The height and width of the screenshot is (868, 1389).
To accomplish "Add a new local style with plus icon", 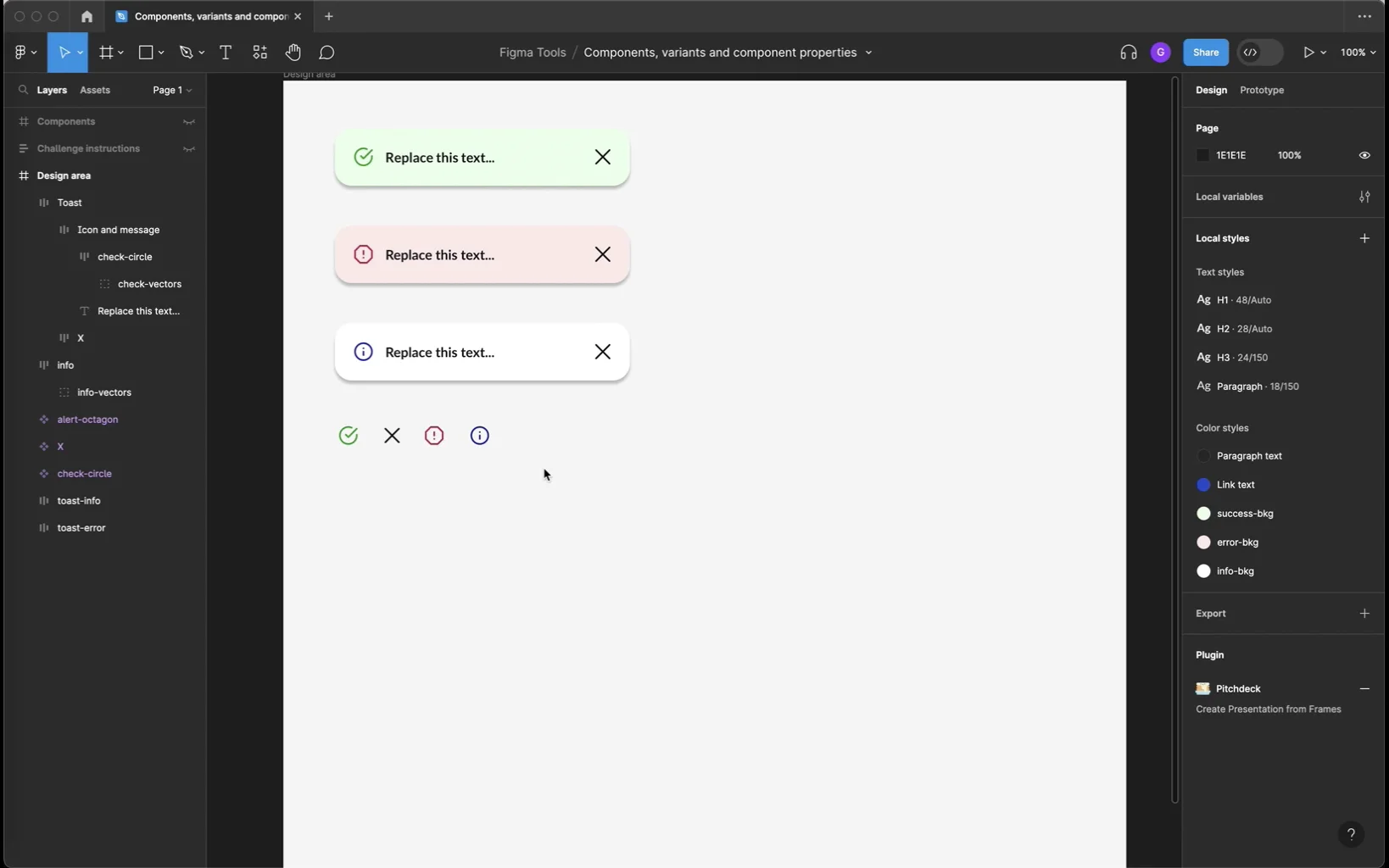I will click(1365, 238).
